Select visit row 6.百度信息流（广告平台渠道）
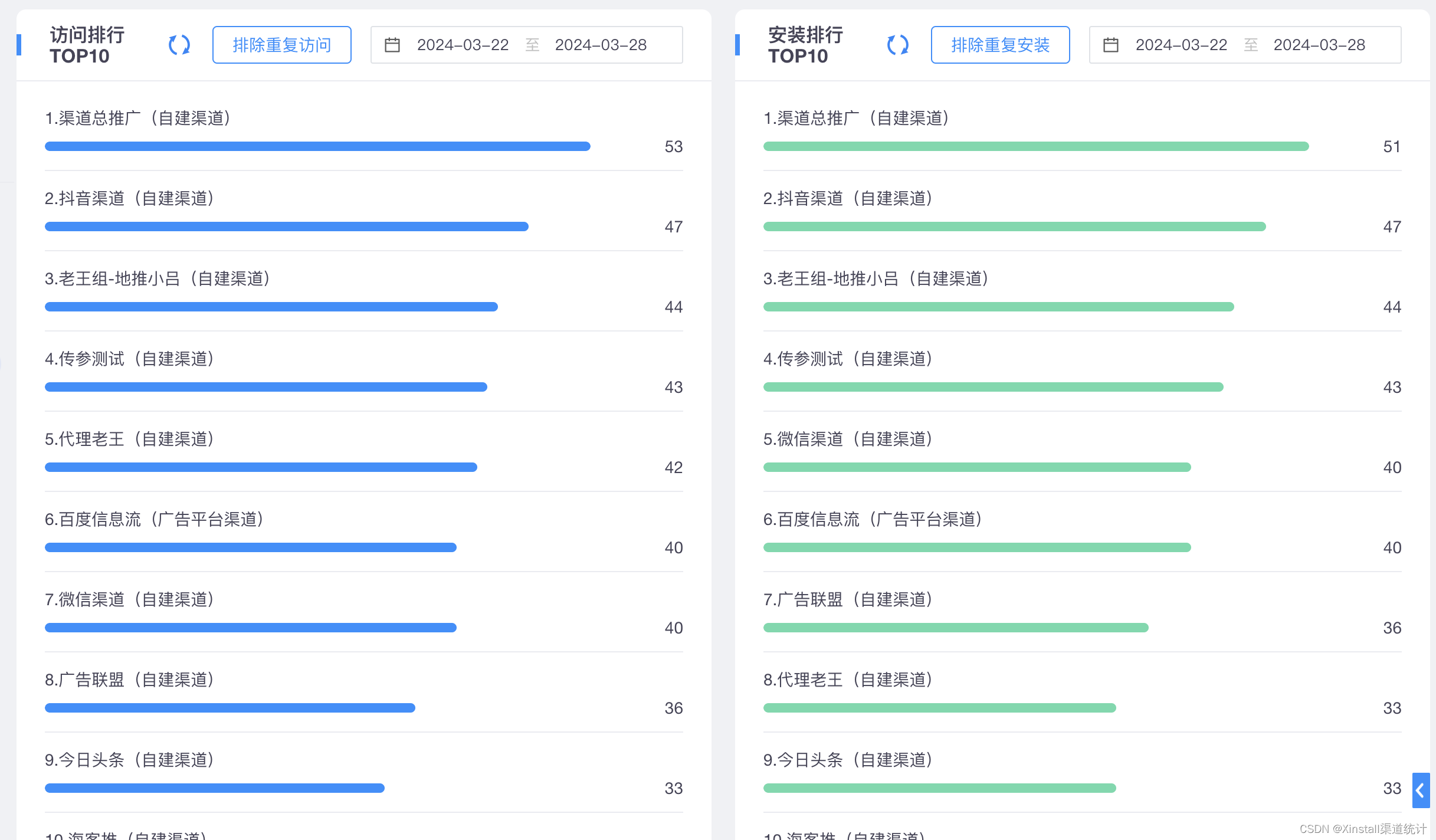 [364, 532]
